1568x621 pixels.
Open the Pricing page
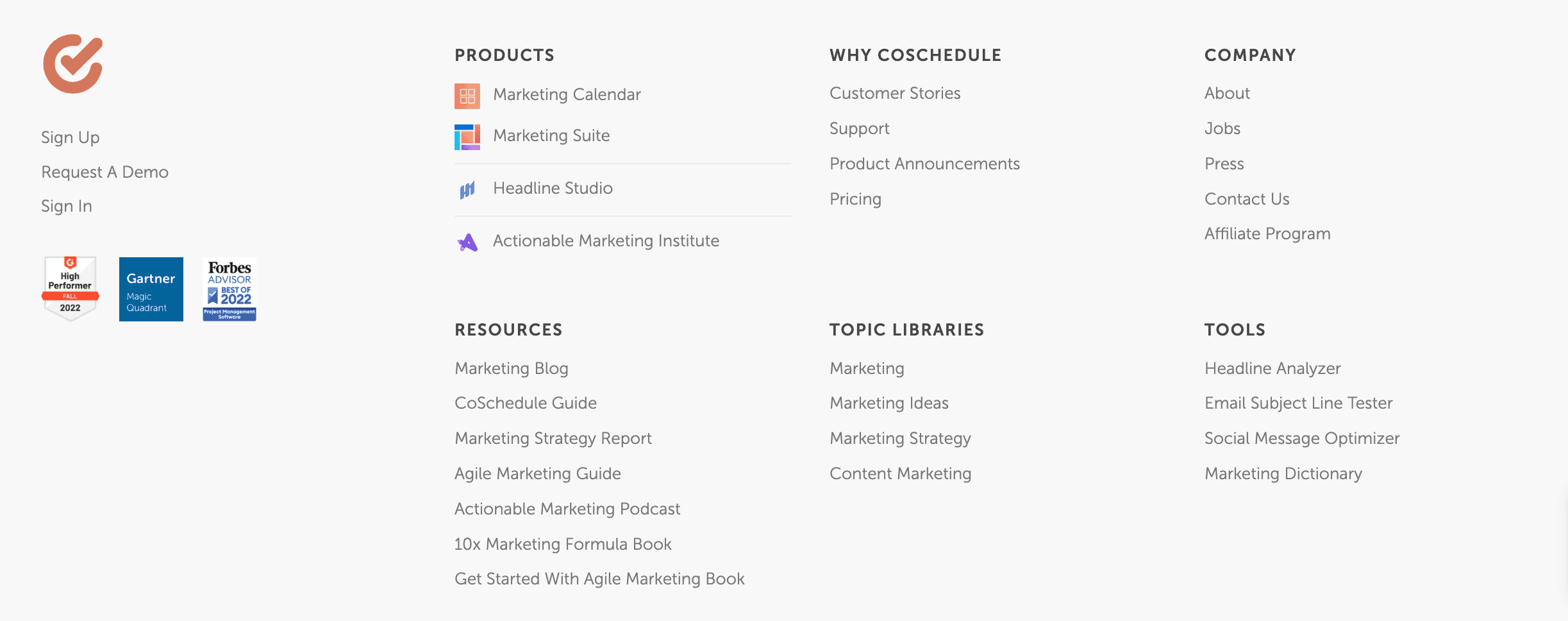point(855,199)
